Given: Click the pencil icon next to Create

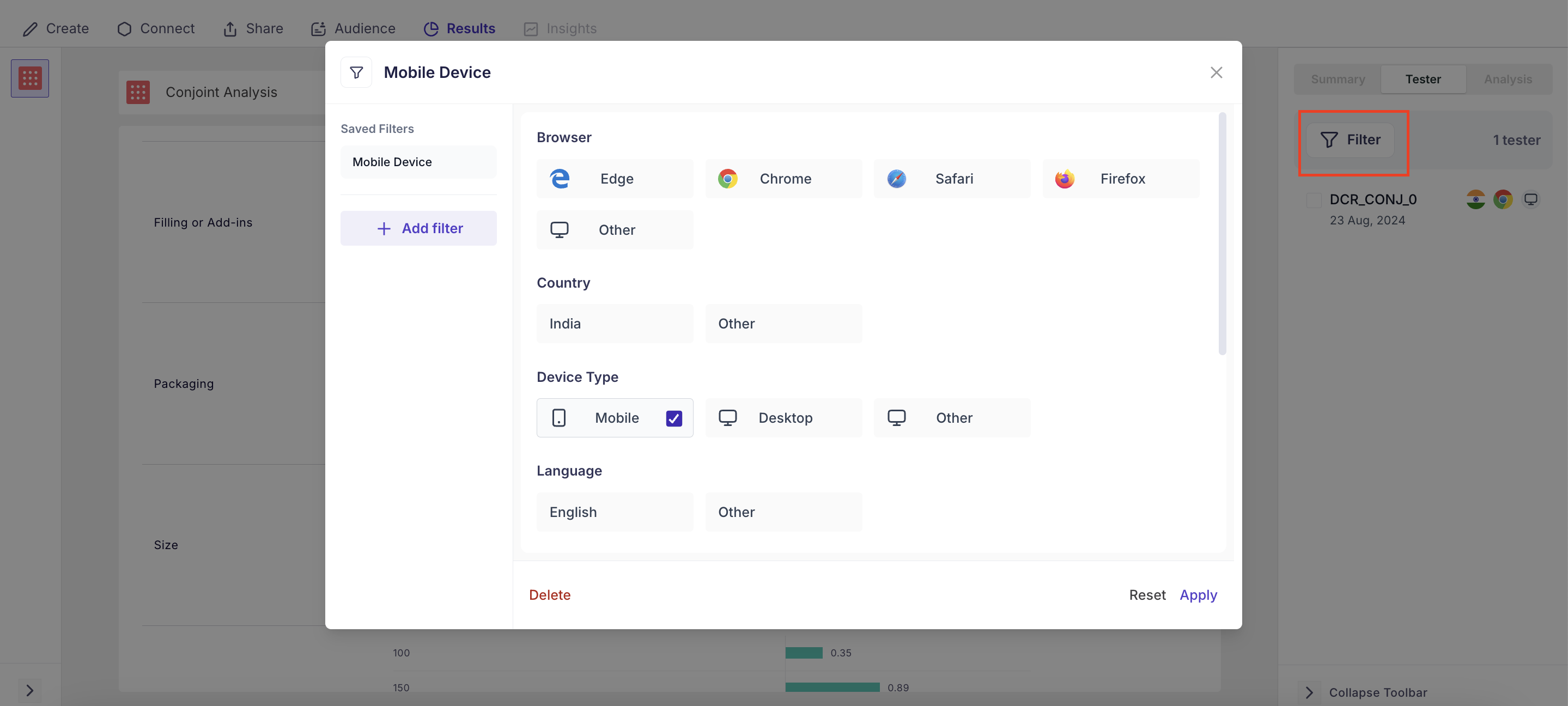Looking at the screenshot, I should (30, 29).
